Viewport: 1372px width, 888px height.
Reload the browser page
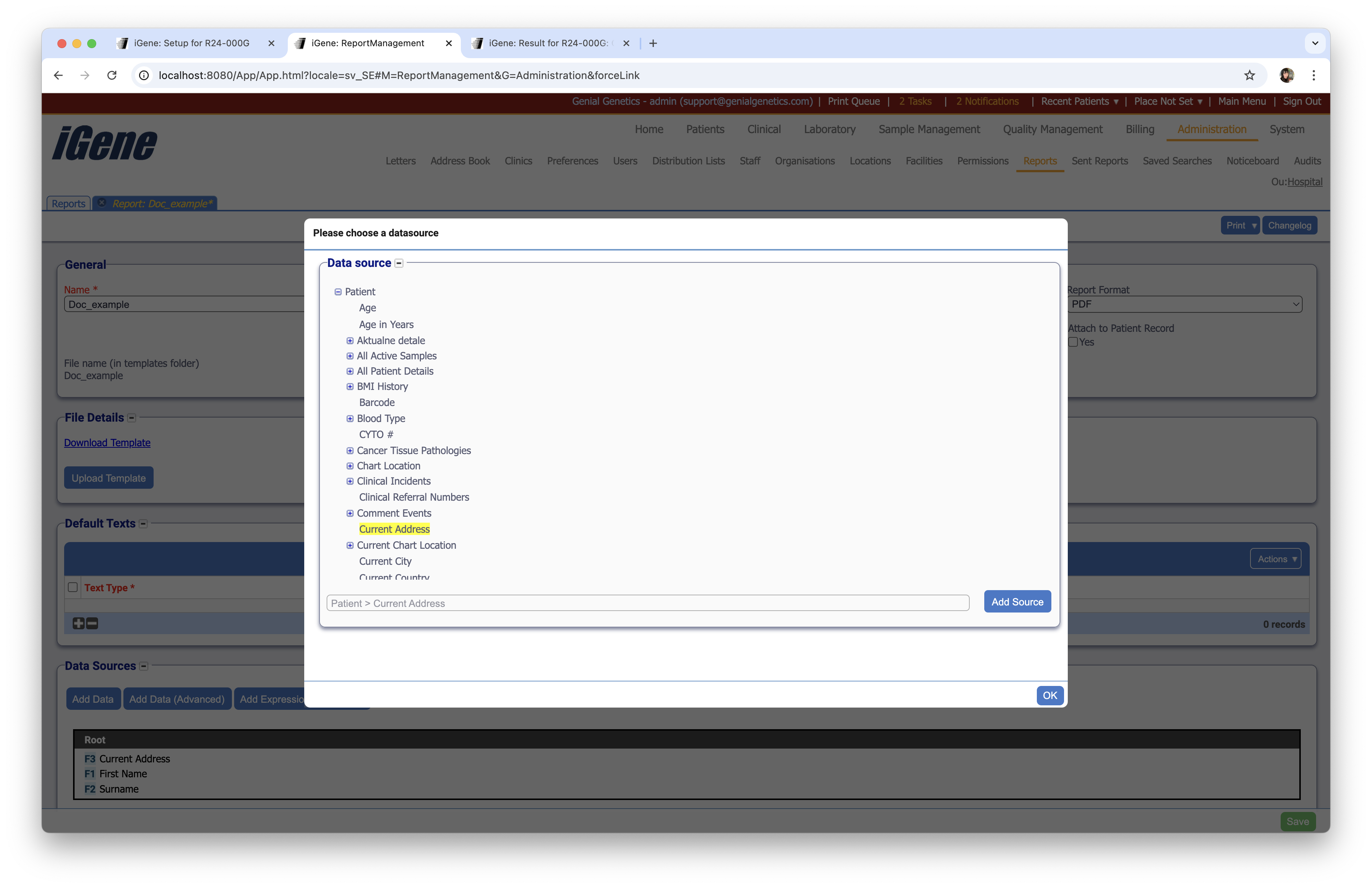click(112, 75)
